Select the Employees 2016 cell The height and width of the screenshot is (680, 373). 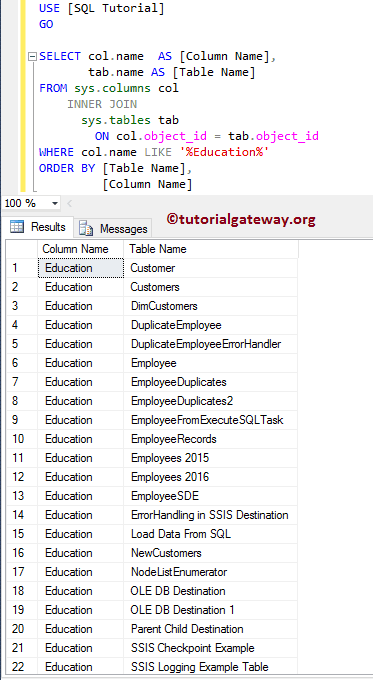[x=211, y=477]
